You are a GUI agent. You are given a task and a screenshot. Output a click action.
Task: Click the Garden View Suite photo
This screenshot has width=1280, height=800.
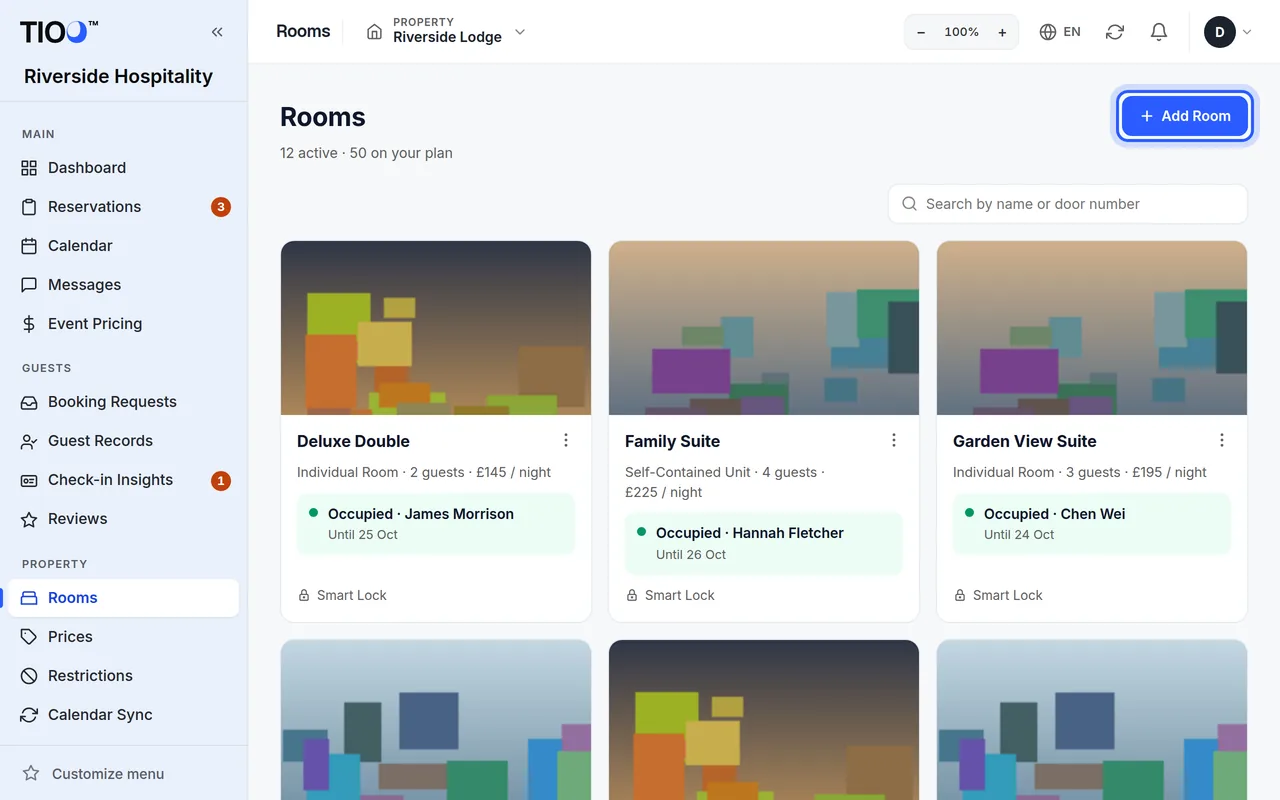[1092, 328]
